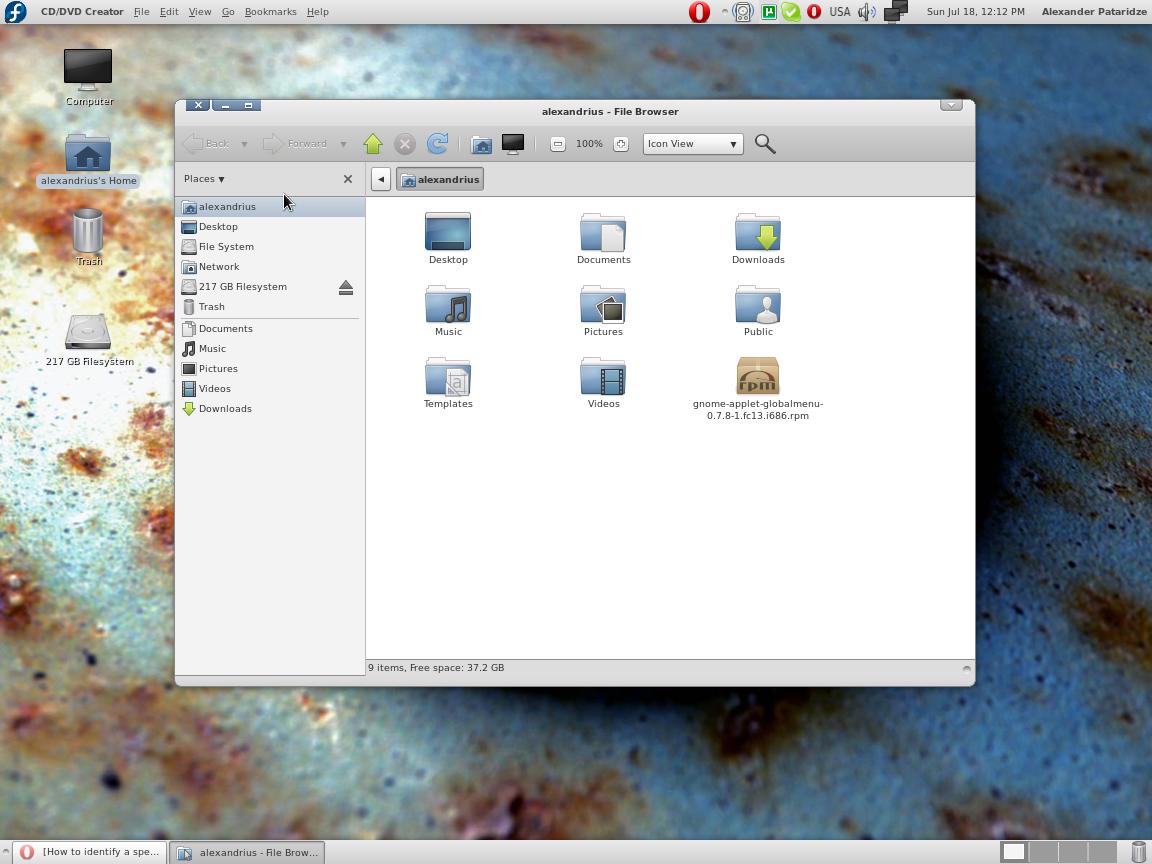Eject the 217 GB Filesystem volume
Viewport: 1152px width, 864px height.
coord(346,287)
